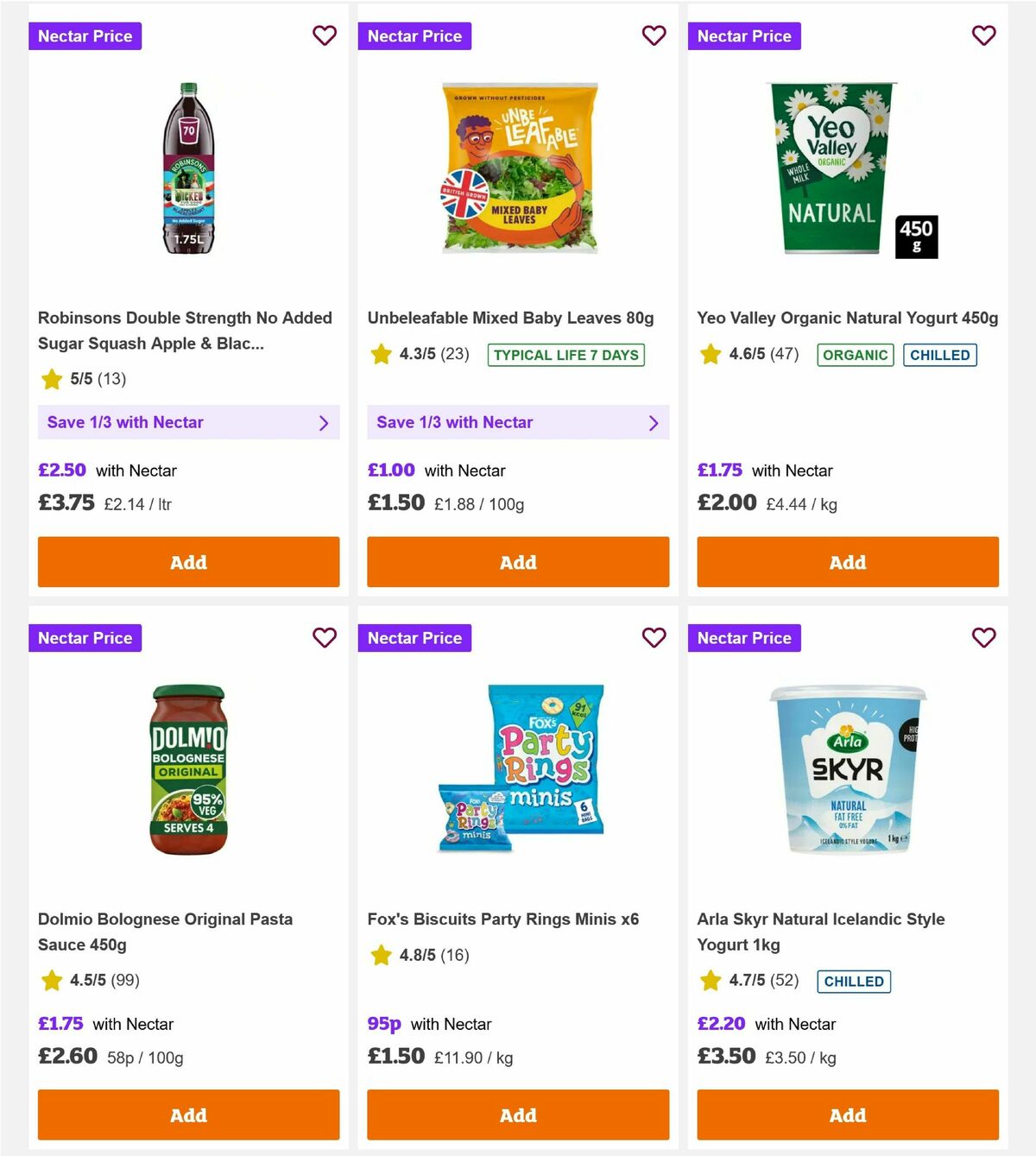Viewport: 1036px width, 1156px height.
Task: Open the Nectar savings details for Mixed Baby Leaves
Action: point(518,422)
